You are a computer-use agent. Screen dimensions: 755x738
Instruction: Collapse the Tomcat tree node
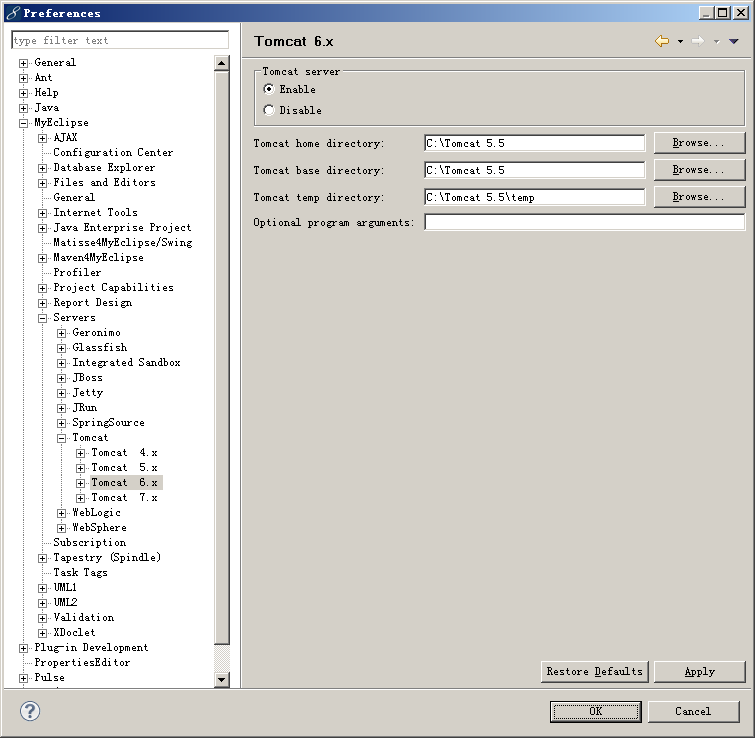tap(61, 438)
